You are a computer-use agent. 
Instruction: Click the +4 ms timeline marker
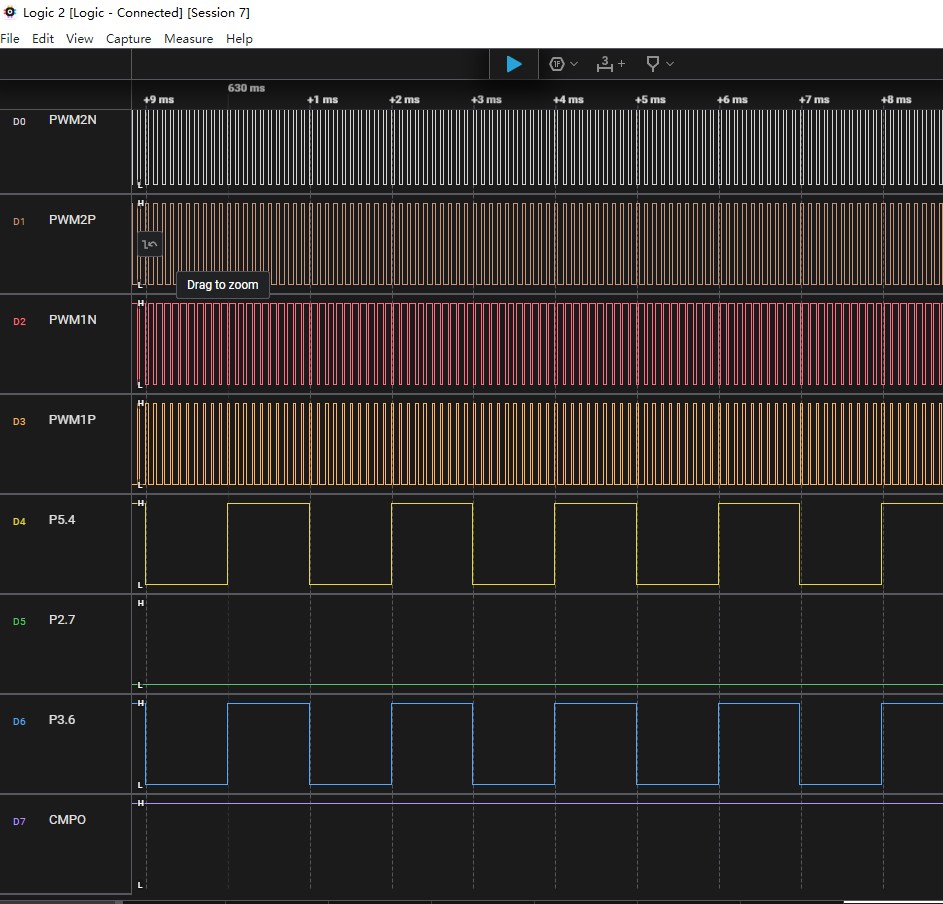pos(568,99)
